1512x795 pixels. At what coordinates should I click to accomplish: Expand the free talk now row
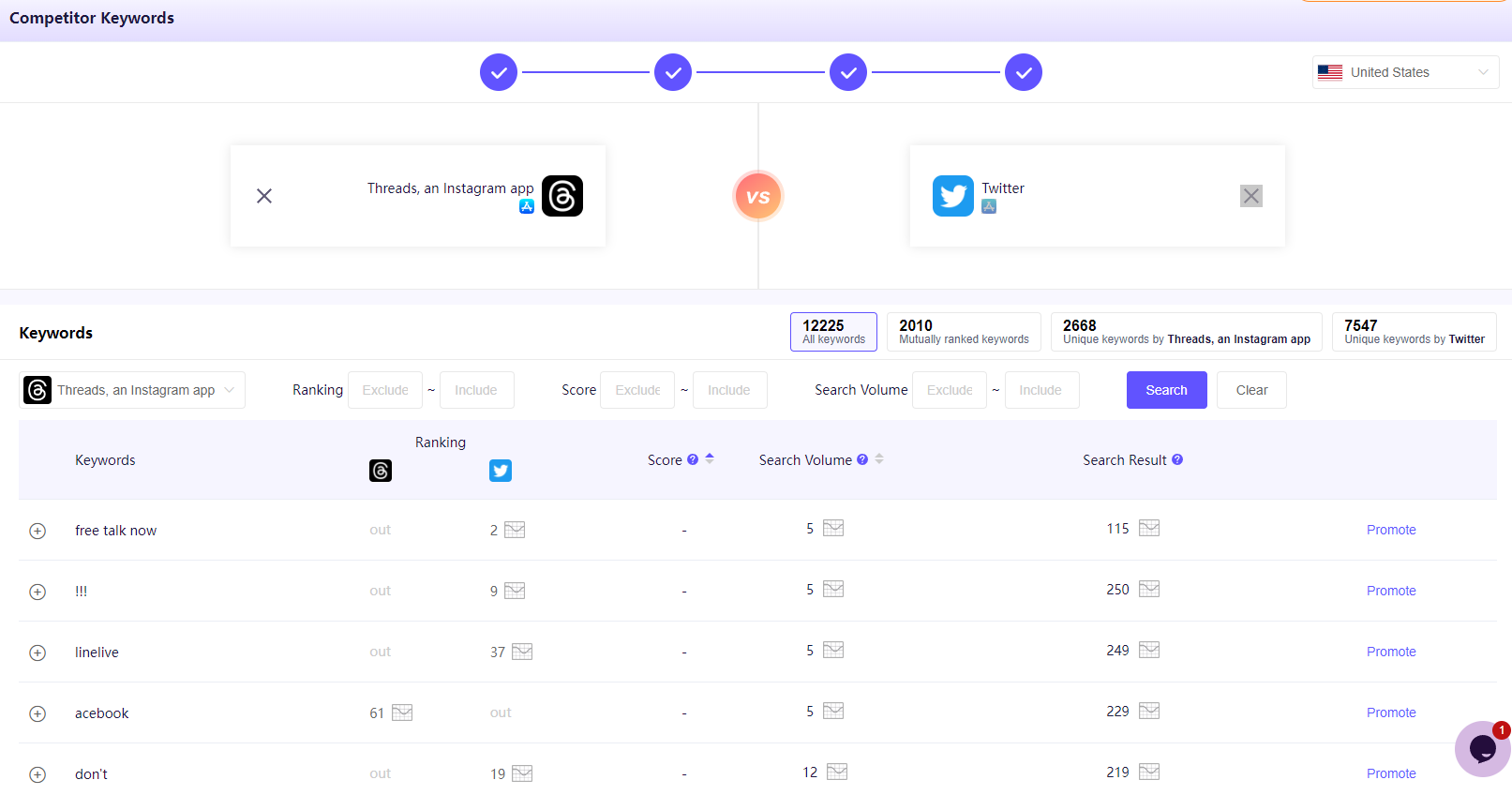37,531
